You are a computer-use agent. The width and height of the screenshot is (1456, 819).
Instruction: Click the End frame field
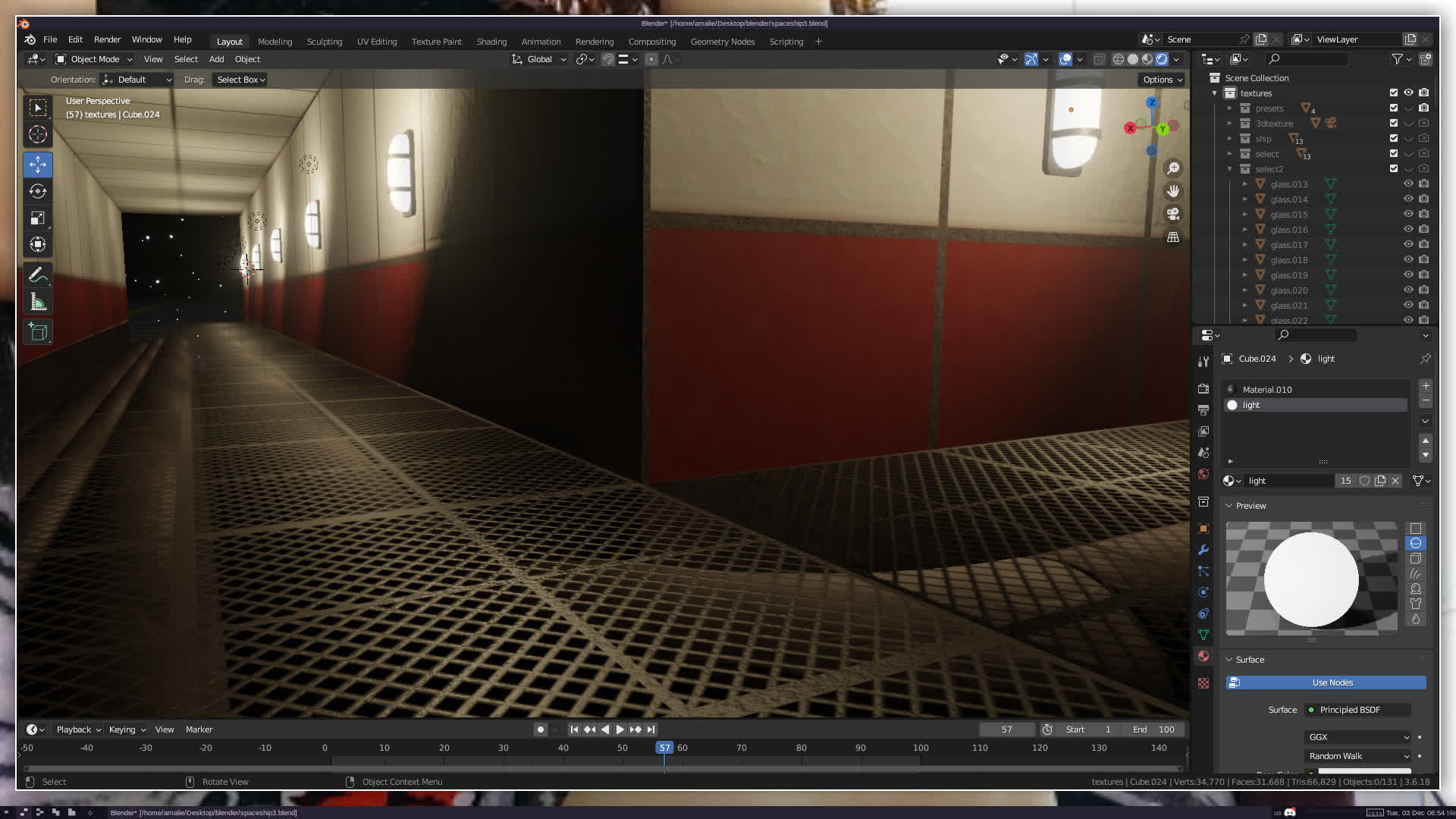1154,730
